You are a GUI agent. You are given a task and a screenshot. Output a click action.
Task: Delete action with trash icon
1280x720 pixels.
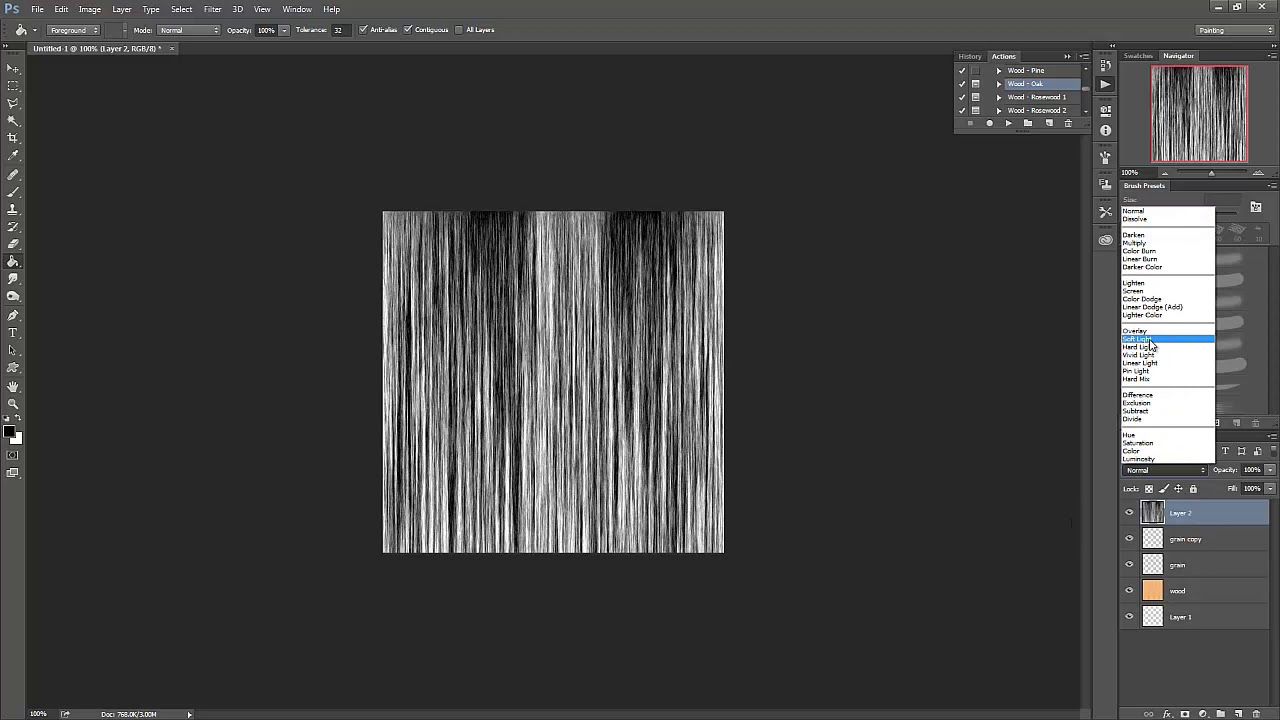tap(1068, 123)
